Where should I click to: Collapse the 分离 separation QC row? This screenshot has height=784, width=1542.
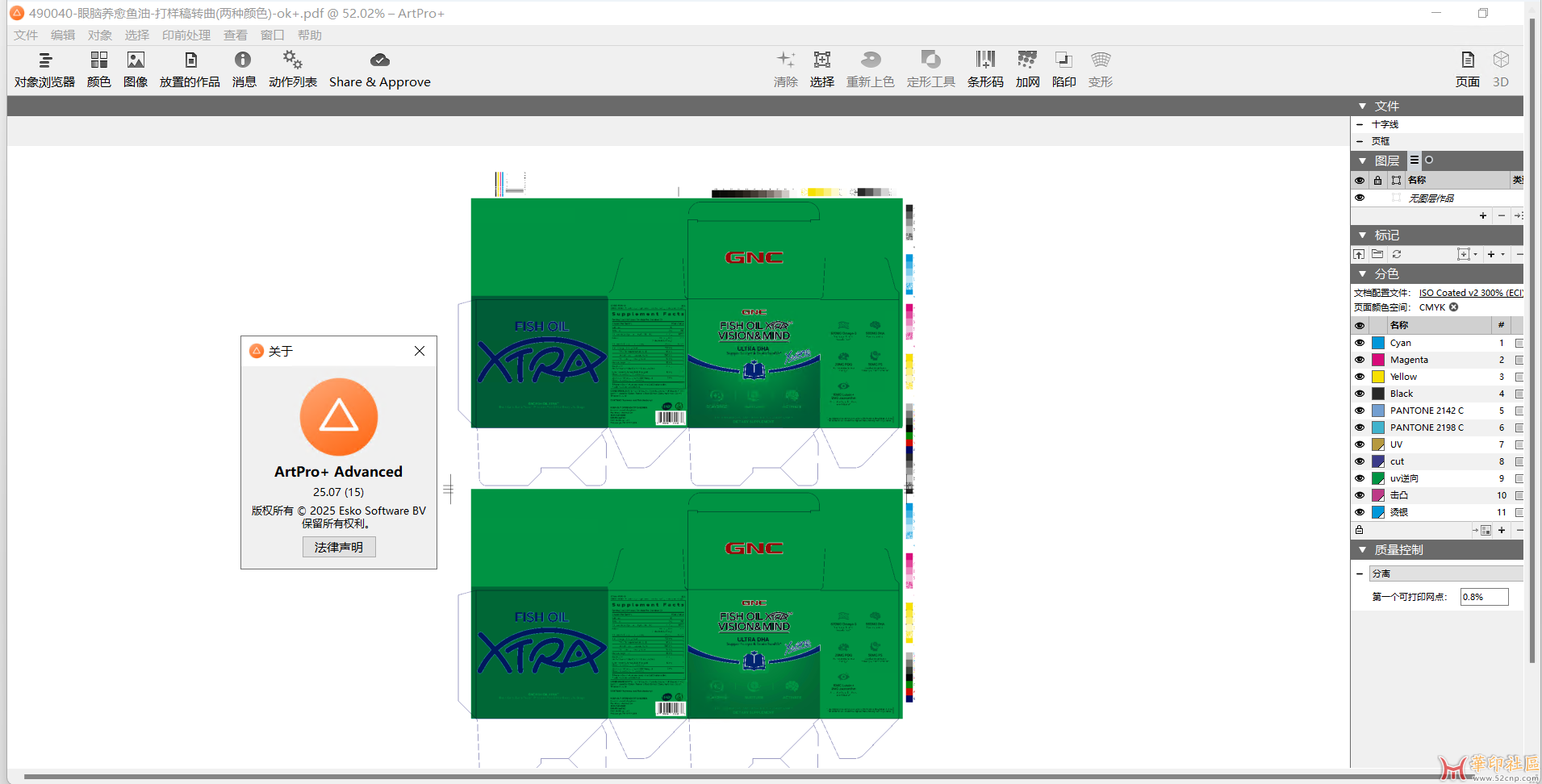tap(1360, 573)
